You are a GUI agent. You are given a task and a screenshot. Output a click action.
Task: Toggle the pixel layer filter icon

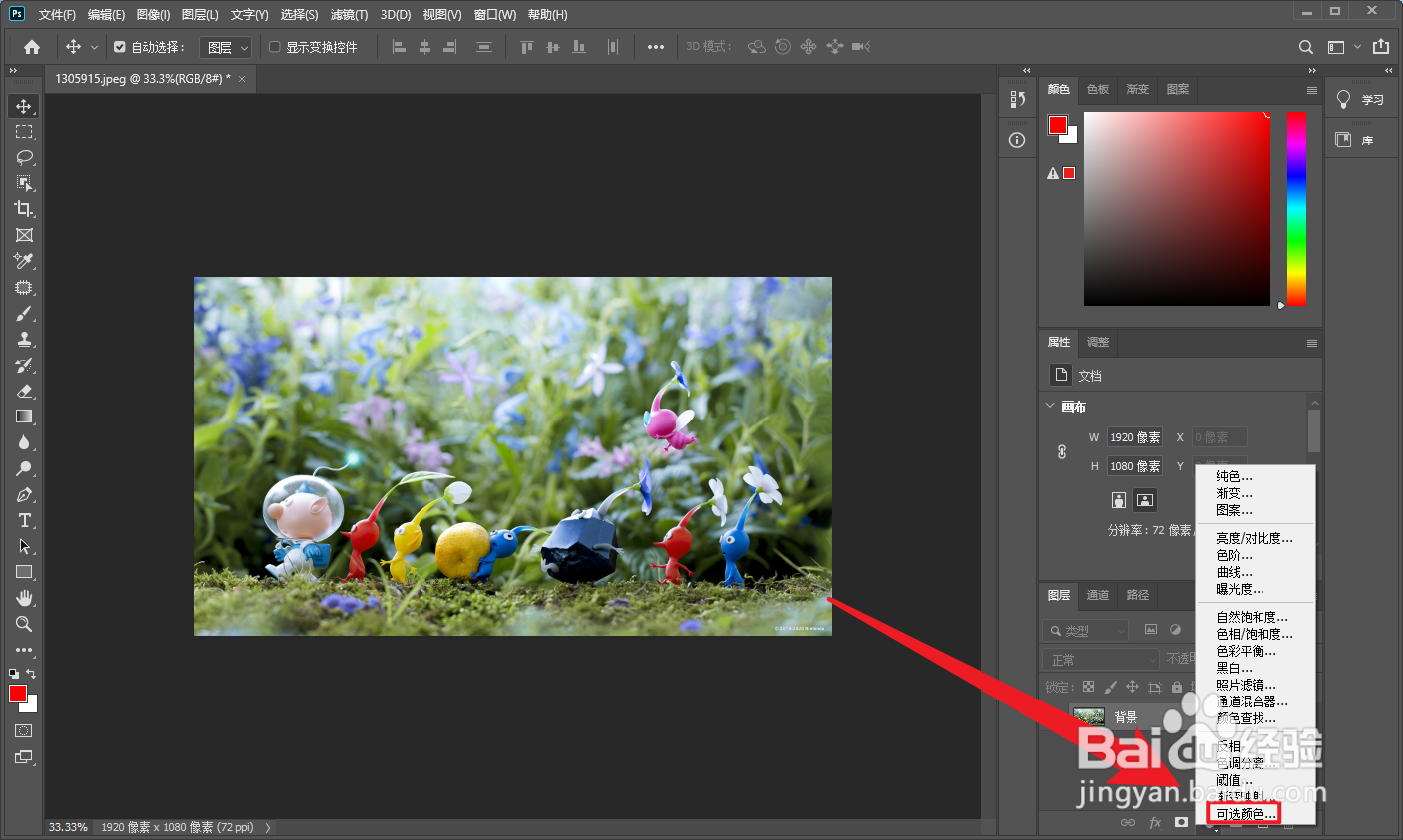1151,630
